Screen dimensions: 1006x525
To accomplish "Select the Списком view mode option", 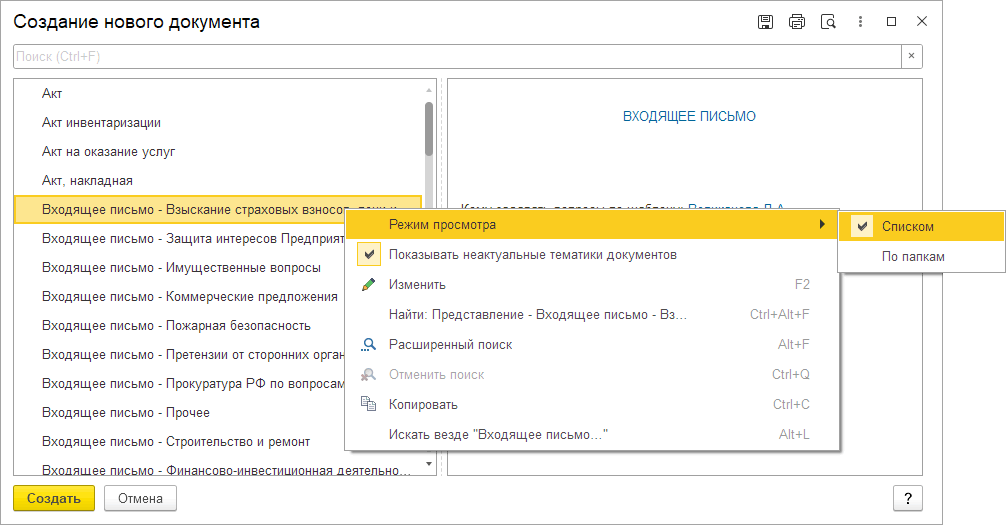I will pos(907,227).
